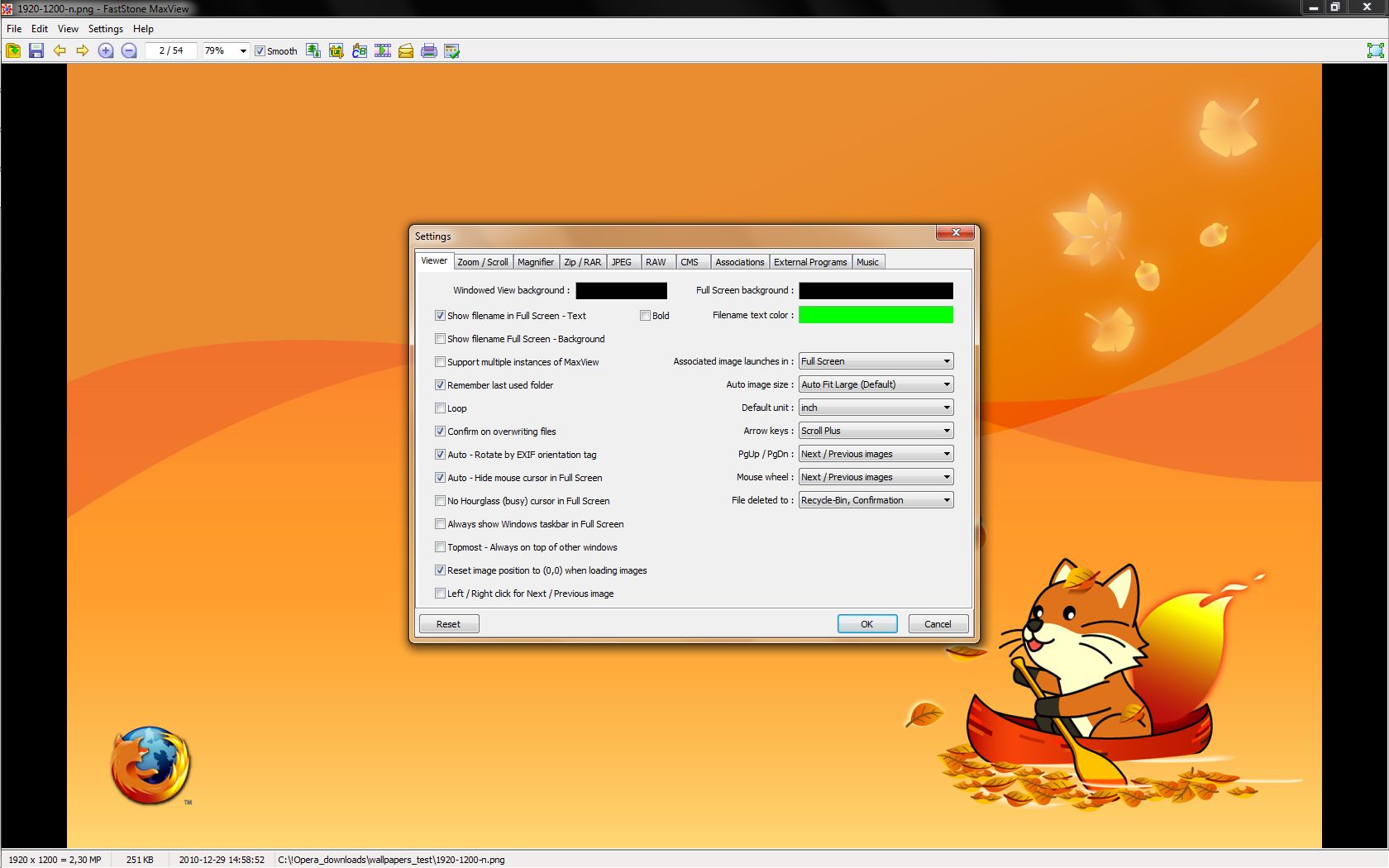
Task: Uncheck Auto - Rotate by EXIF orientation tag
Action: pyautogui.click(x=440, y=455)
